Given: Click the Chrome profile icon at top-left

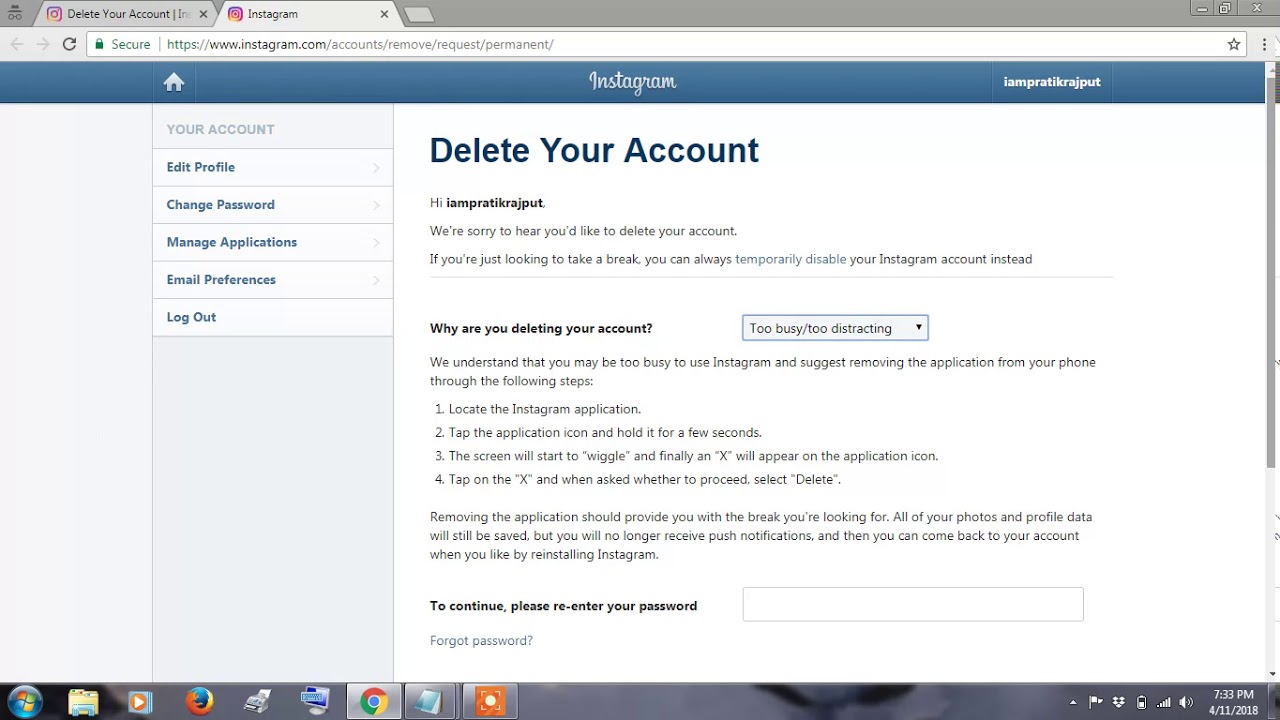Looking at the screenshot, I should click(x=14, y=14).
